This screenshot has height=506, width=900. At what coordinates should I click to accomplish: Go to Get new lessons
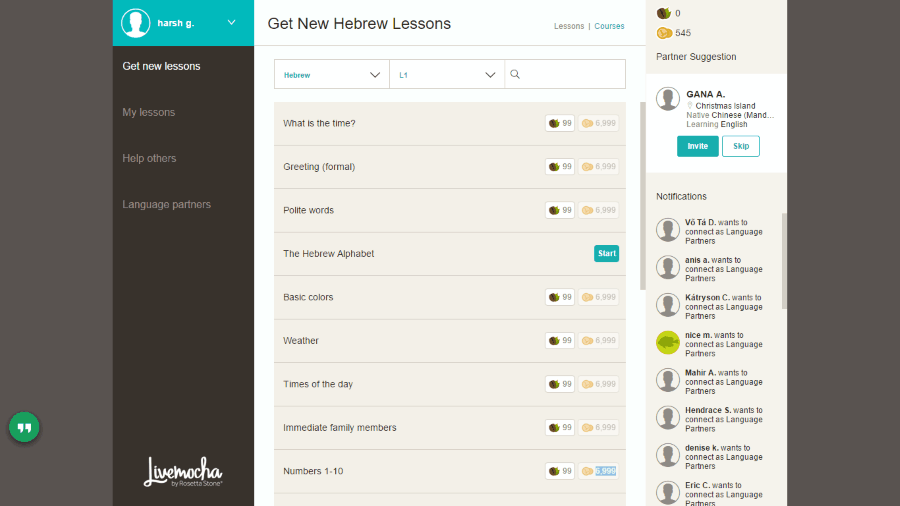[x=161, y=67]
